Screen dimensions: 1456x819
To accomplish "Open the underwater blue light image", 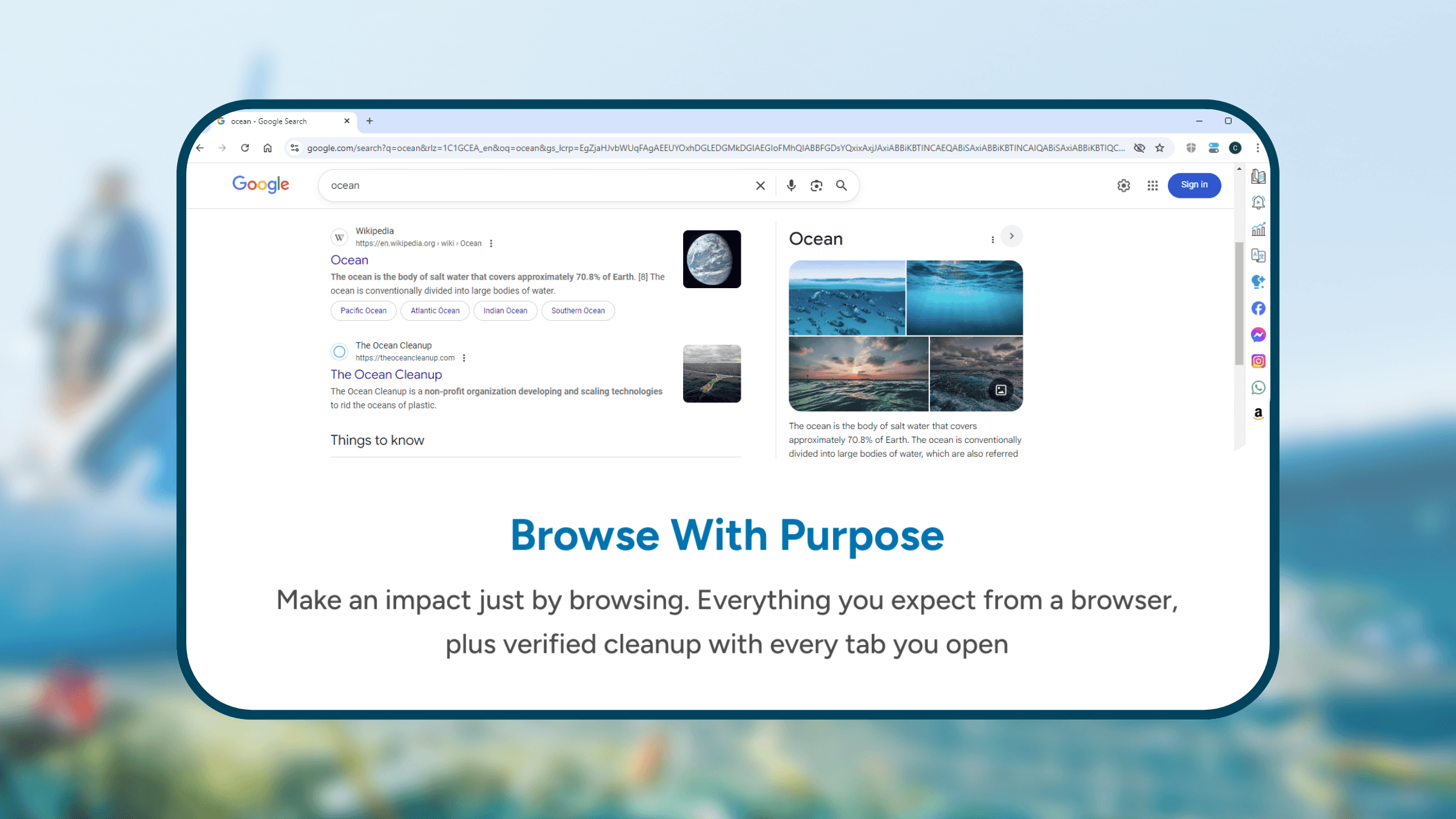I will click(965, 298).
